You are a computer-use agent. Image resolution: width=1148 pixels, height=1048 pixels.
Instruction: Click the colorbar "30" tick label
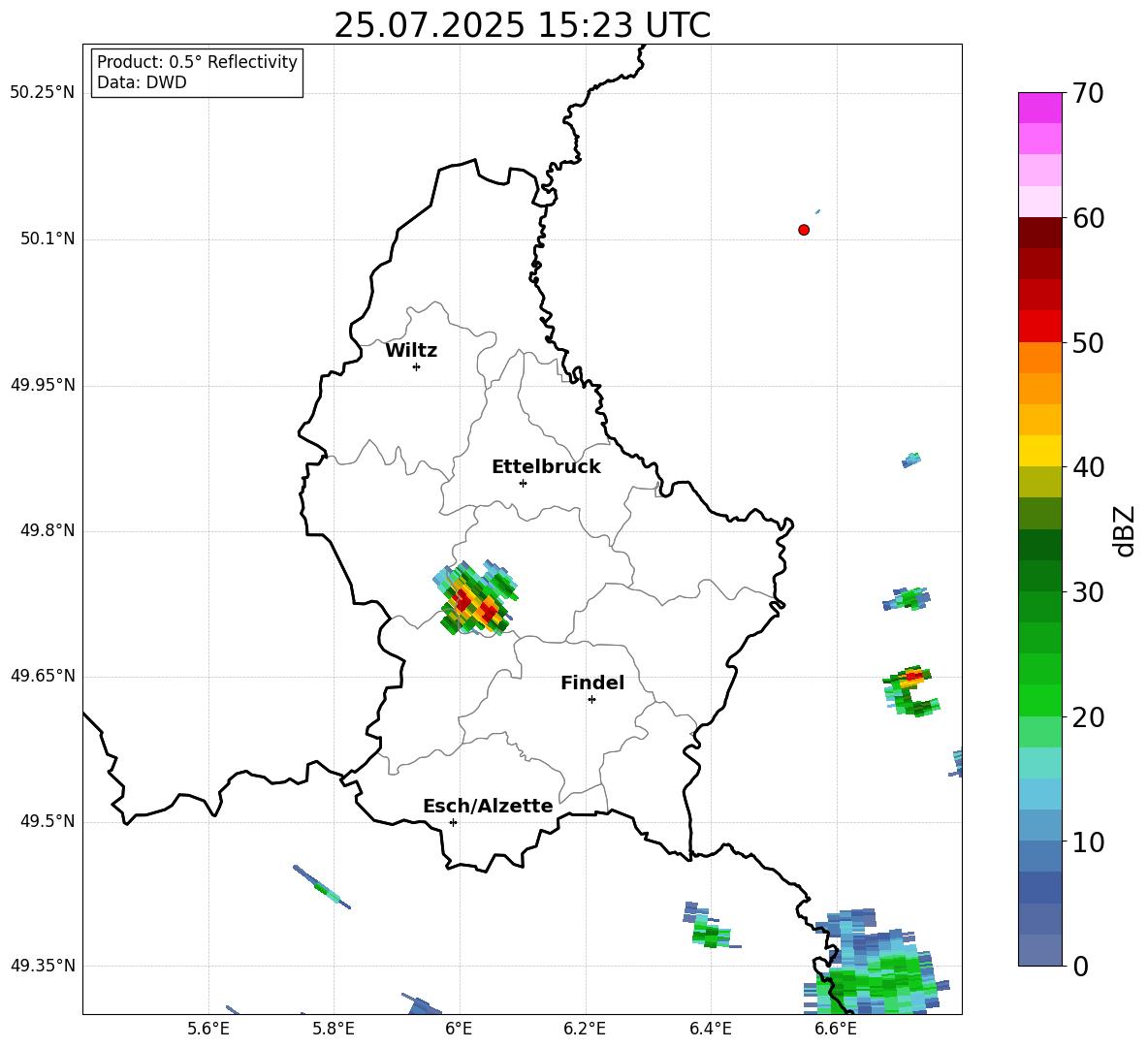pyautogui.click(x=1088, y=592)
